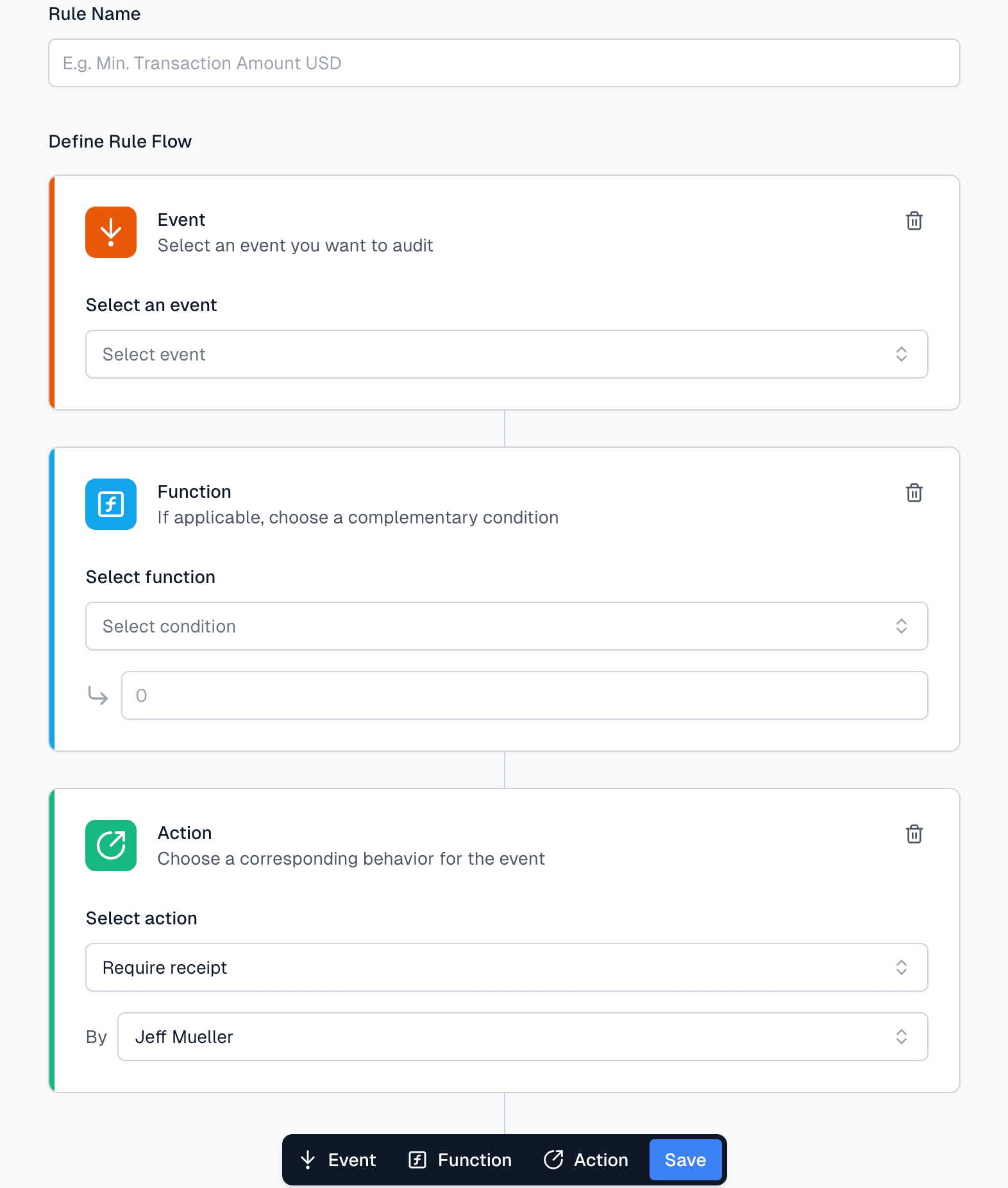Focus the Rule Name text field
The width and height of the screenshot is (1008, 1188).
(x=504, y=63)
